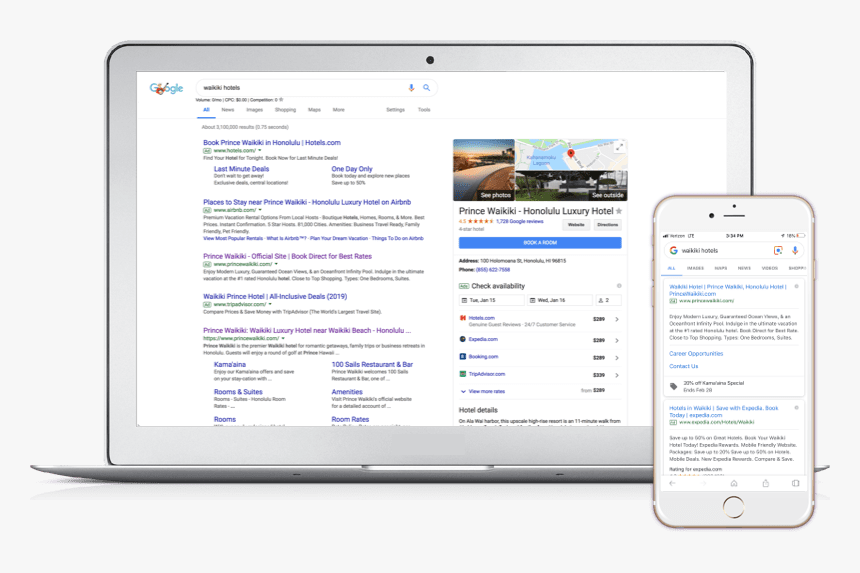Open 'Prince Waikiki - Official Site' ad result
The width and height of the screenshot is (860, 573).
click(x=287, y=256)
